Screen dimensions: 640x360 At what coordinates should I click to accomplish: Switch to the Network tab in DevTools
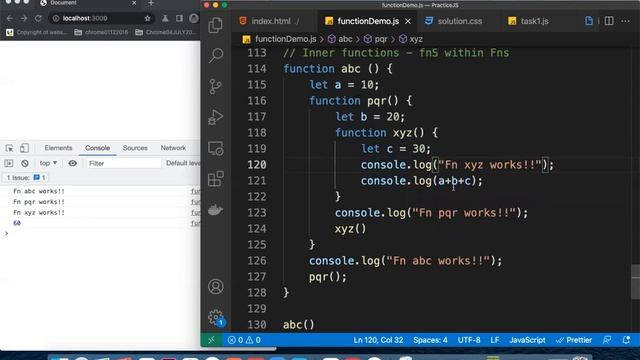coord(173,148)
